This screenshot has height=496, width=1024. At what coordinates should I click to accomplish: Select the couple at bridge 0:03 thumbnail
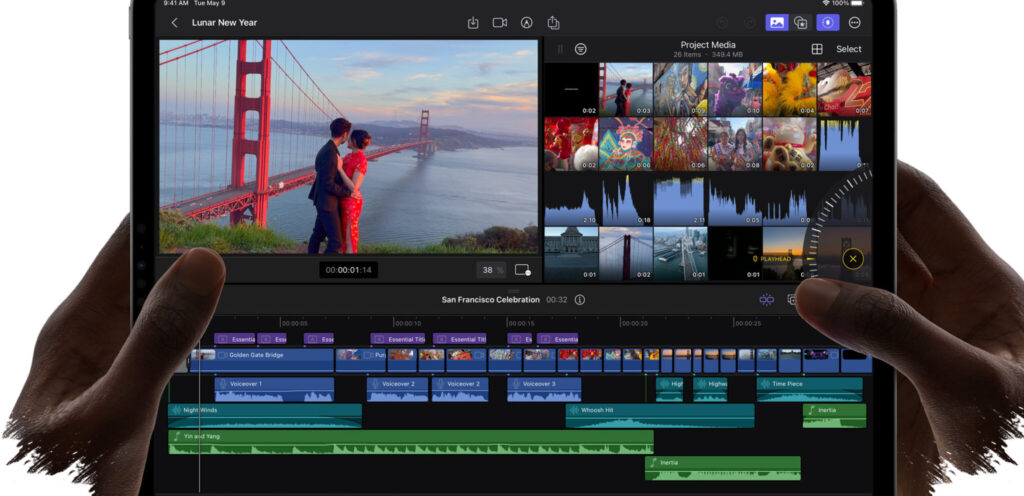point(626,89)
